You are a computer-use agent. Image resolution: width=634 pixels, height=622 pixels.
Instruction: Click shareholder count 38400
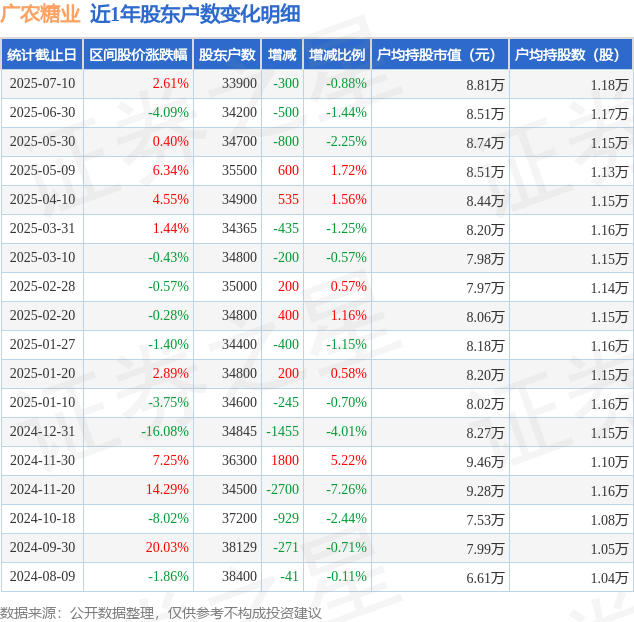click(239, 576)
